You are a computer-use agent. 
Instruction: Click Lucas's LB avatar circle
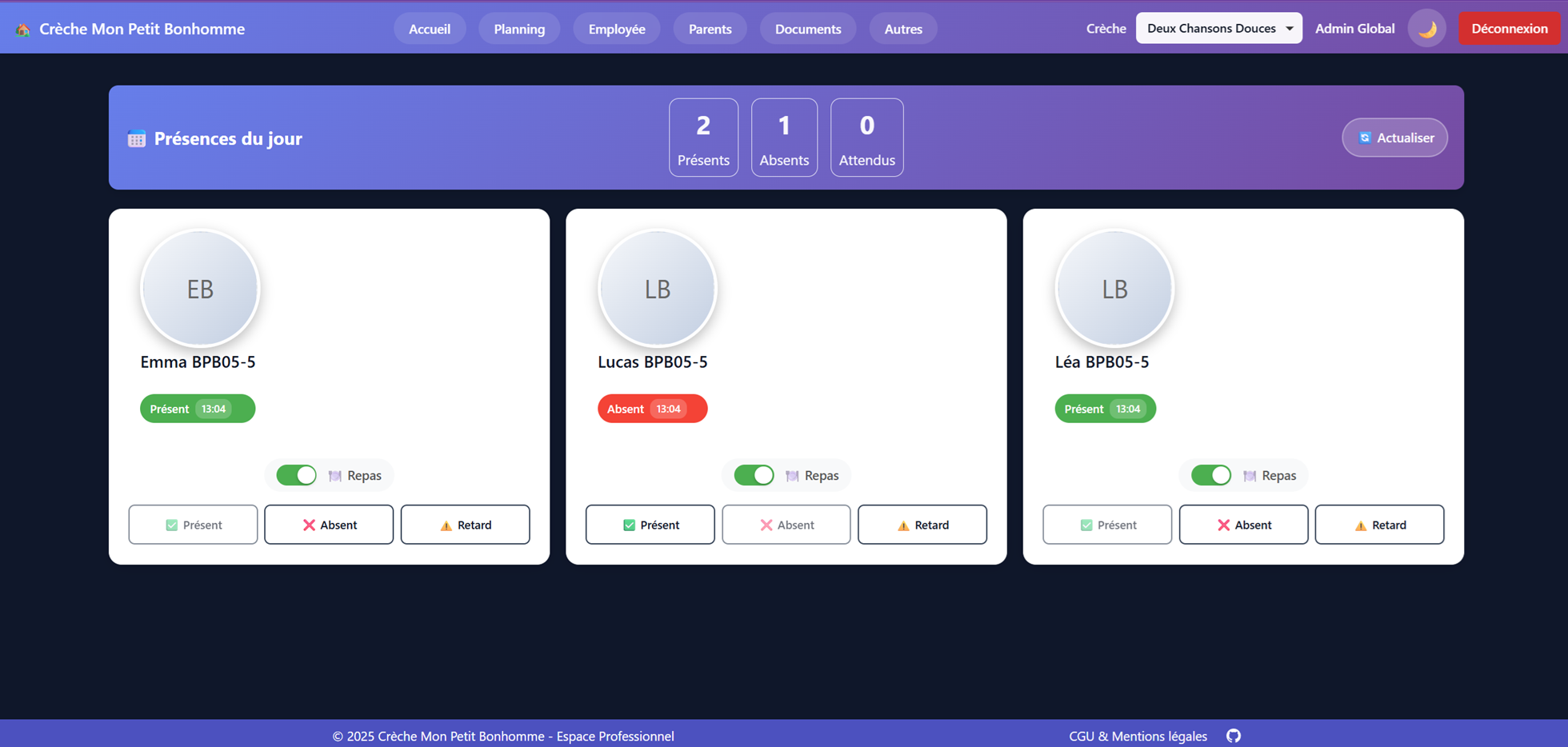pos(658,289)
